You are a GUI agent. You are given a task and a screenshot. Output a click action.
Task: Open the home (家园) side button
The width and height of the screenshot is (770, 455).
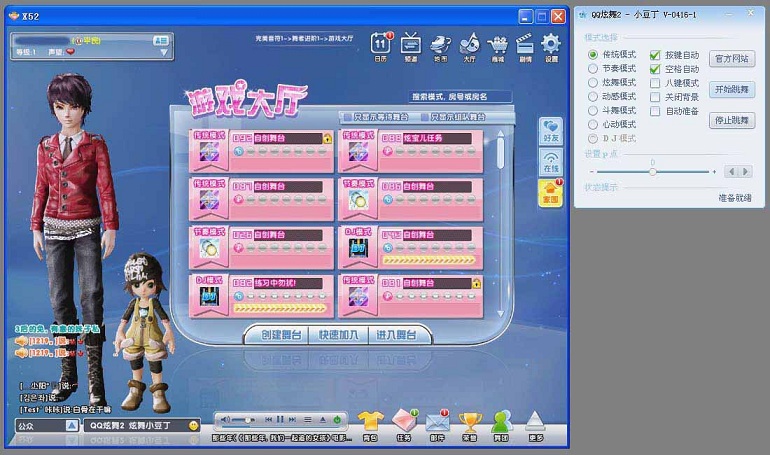point(550,192)
